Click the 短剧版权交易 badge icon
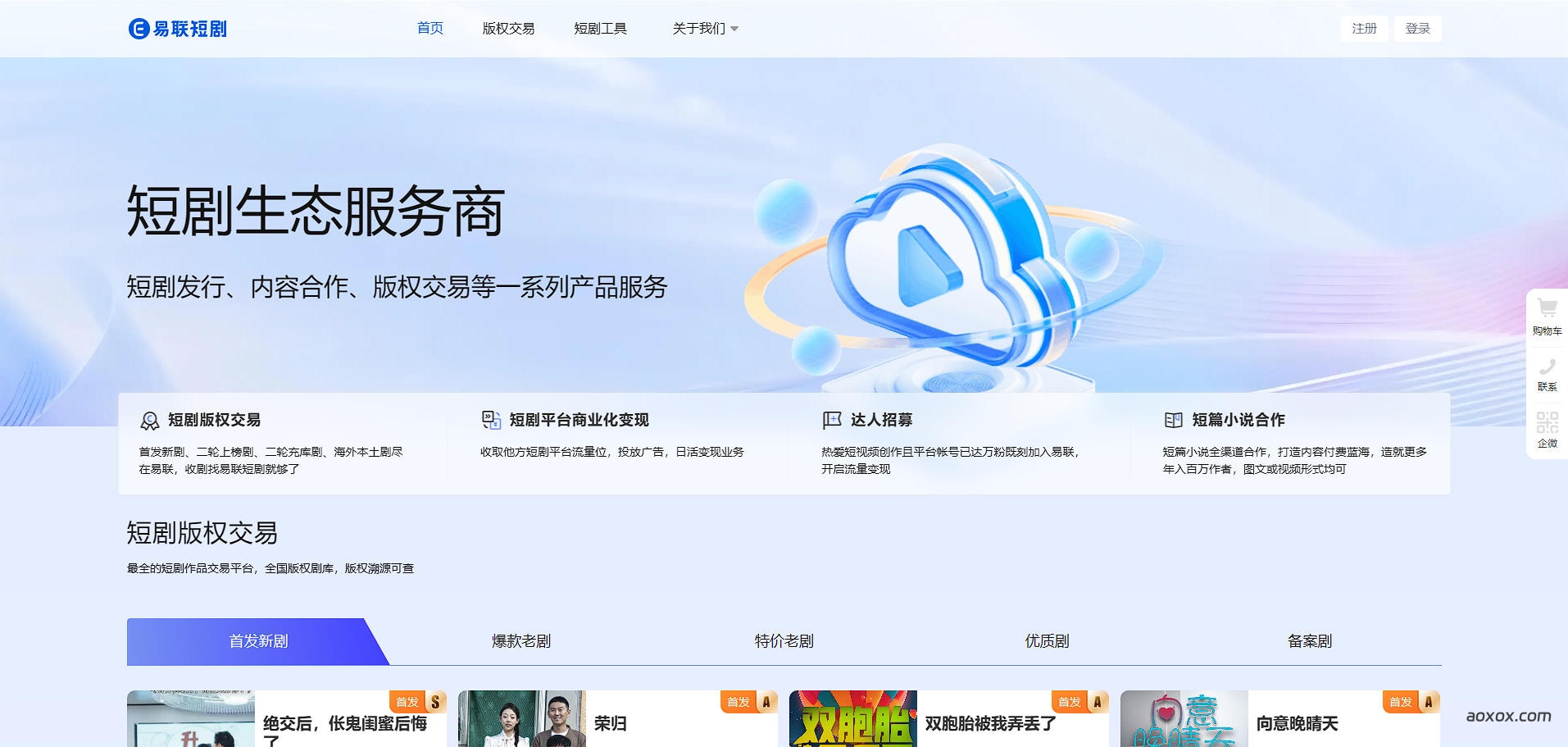Screen dimensions: 1568x747 pyautogui.click(x=149, y=420)
